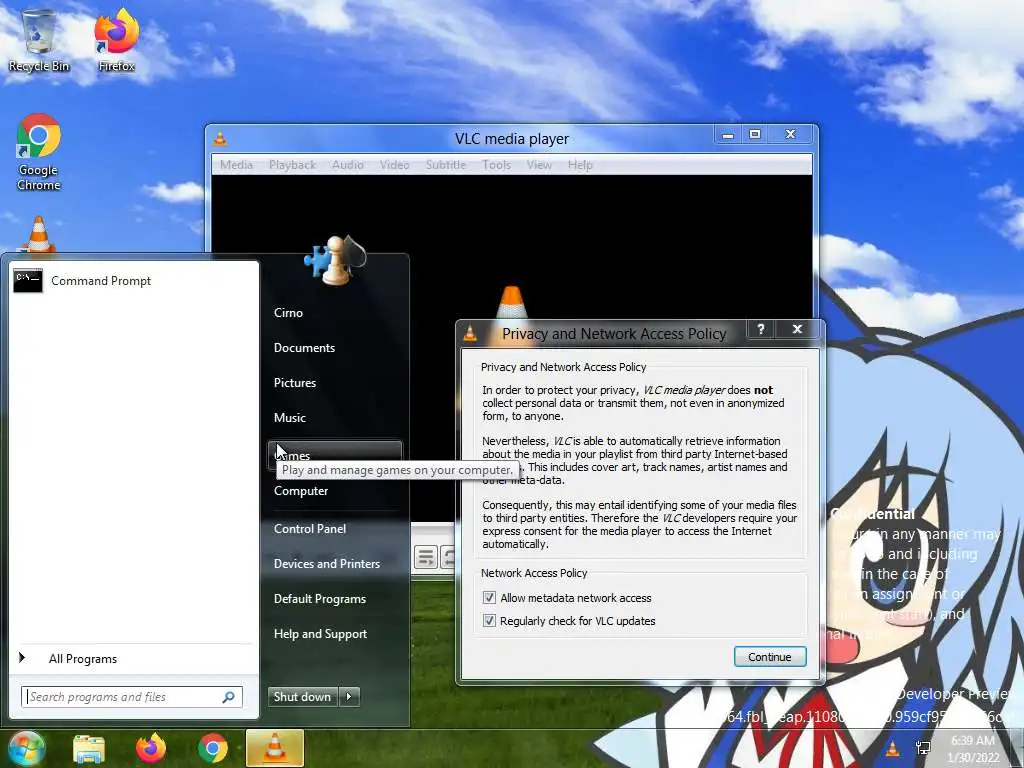The width and height of the screenshot is (1024, 768).
Task: Open the Playback menu in VLC
Action: pyautogui.click(x=292, y=165)
